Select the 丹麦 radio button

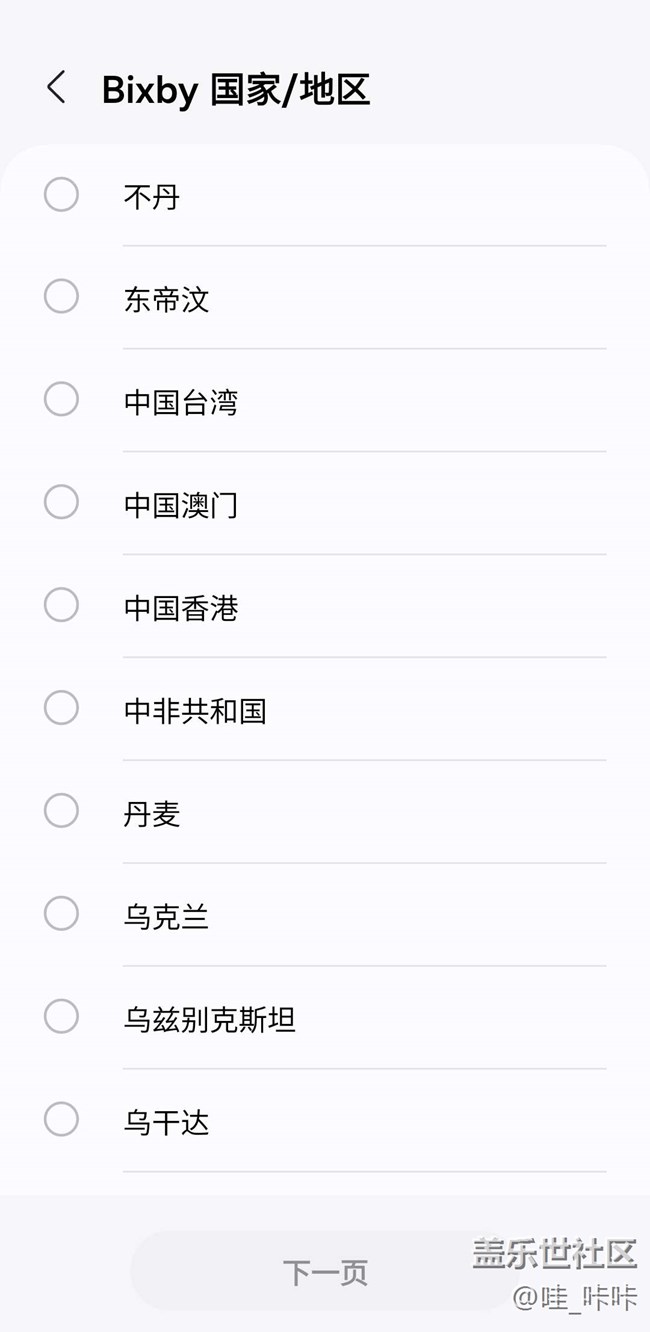pyautogui.click(x=61, y=811)
